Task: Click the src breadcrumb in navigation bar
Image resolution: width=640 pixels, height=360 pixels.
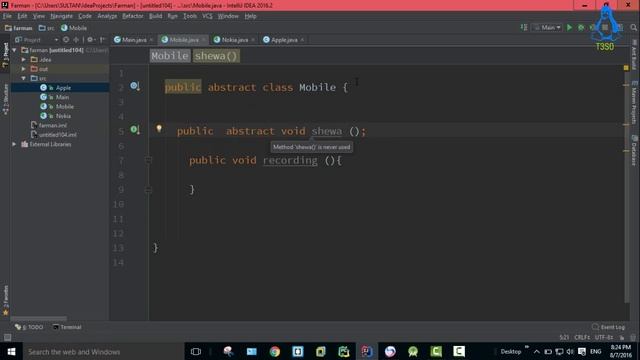Action: tap(47, 28)
